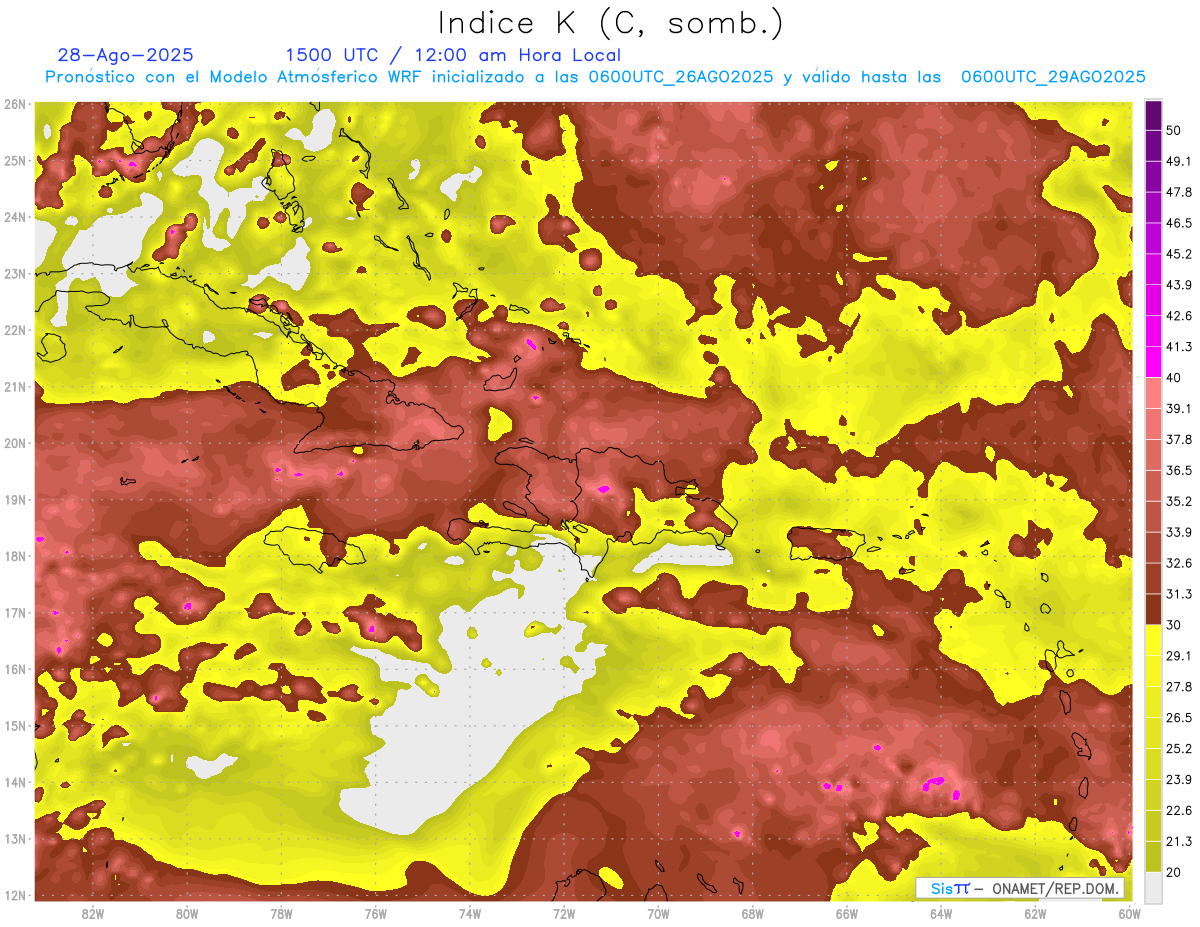
Task: Select the colorbar value 22.6
Action: tap(1179, 812)
